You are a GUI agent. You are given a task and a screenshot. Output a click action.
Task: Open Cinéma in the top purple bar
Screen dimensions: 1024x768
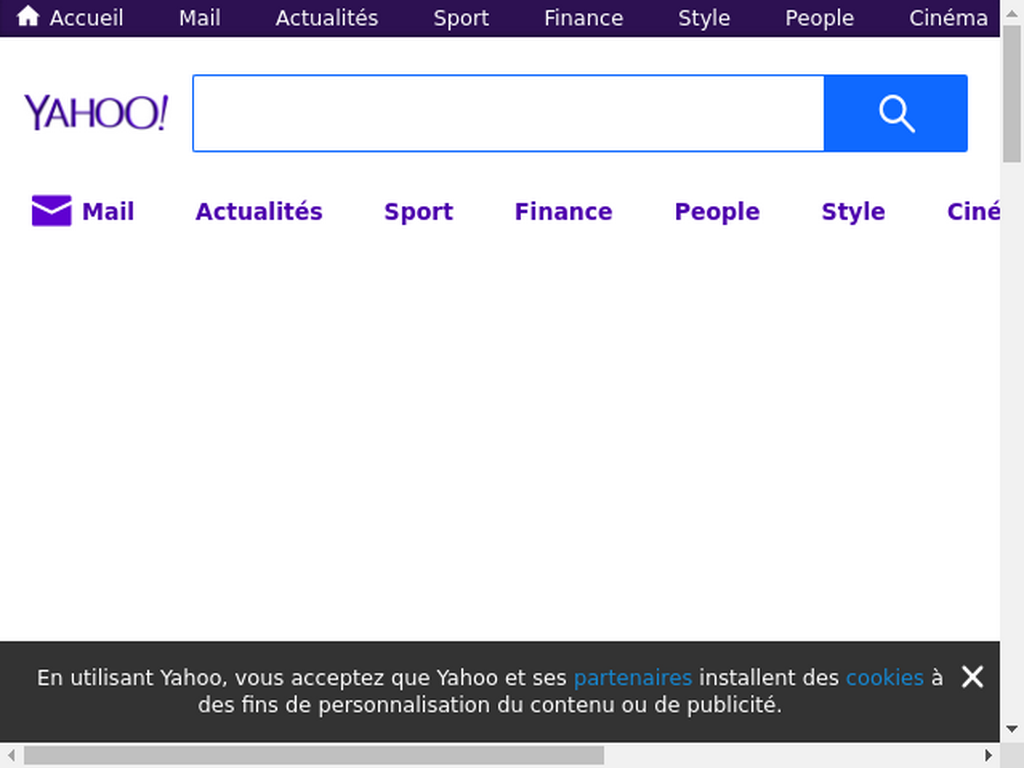click(x=948, y=18)
